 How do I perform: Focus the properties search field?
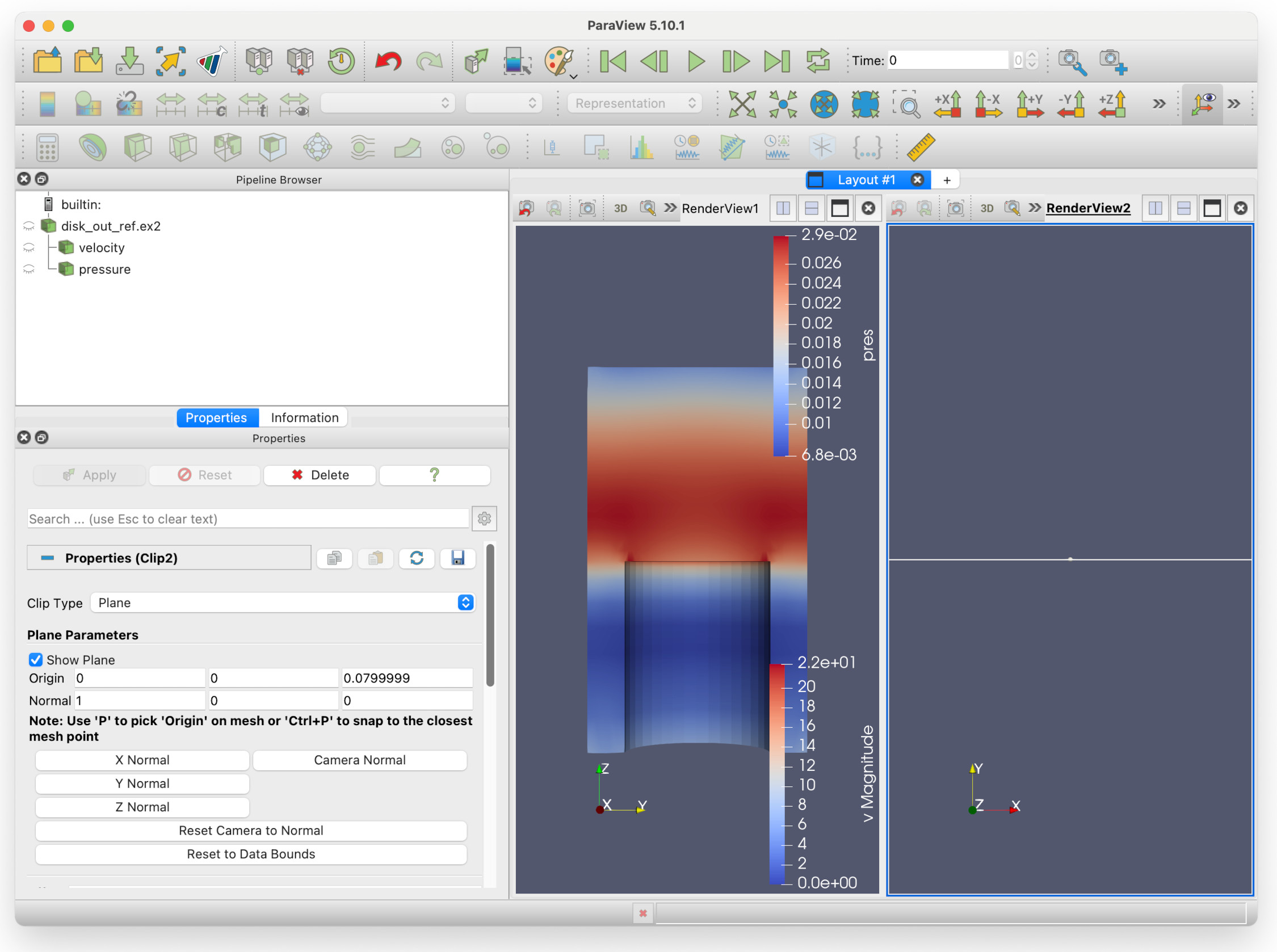point(248,519)
